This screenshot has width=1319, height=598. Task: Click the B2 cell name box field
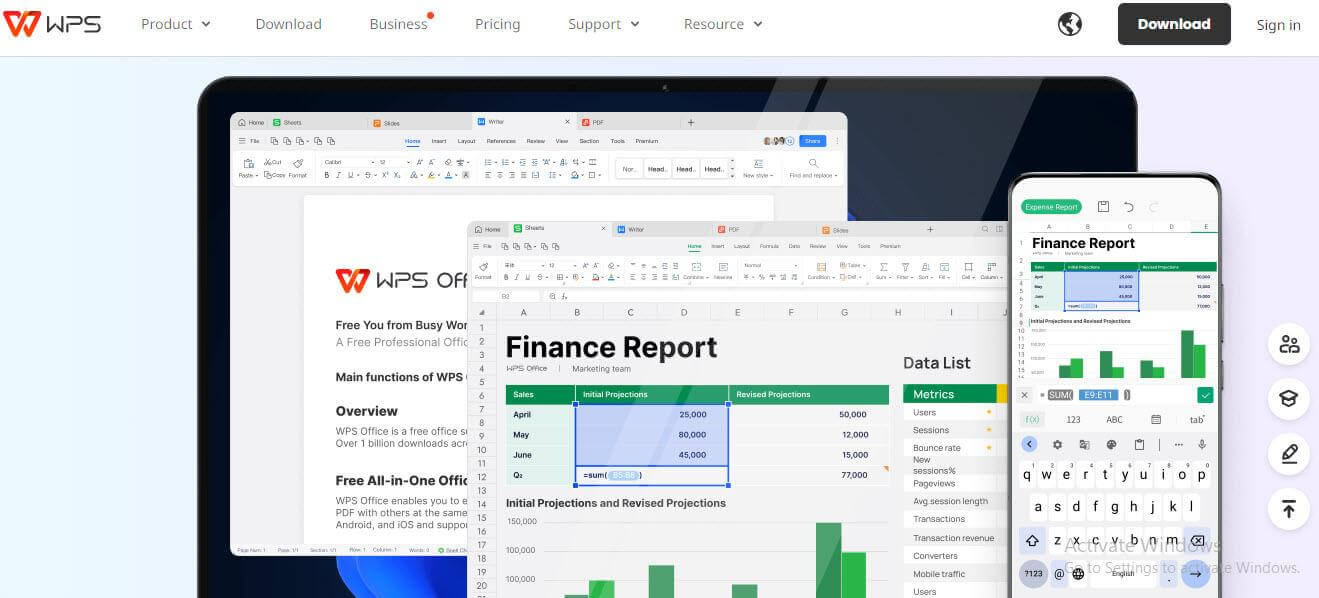(x=505, y=296)
